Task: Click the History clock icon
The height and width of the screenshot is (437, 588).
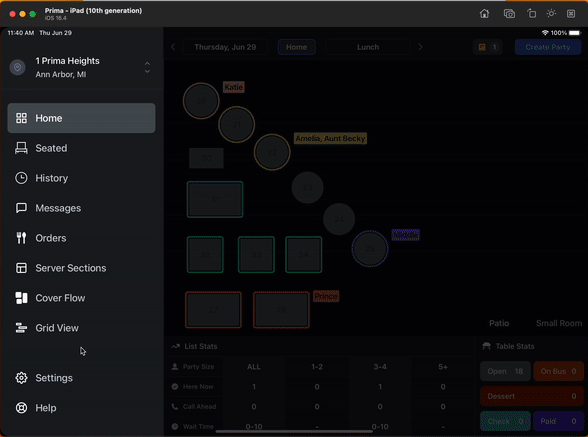Action: click(x=21, y=178)
